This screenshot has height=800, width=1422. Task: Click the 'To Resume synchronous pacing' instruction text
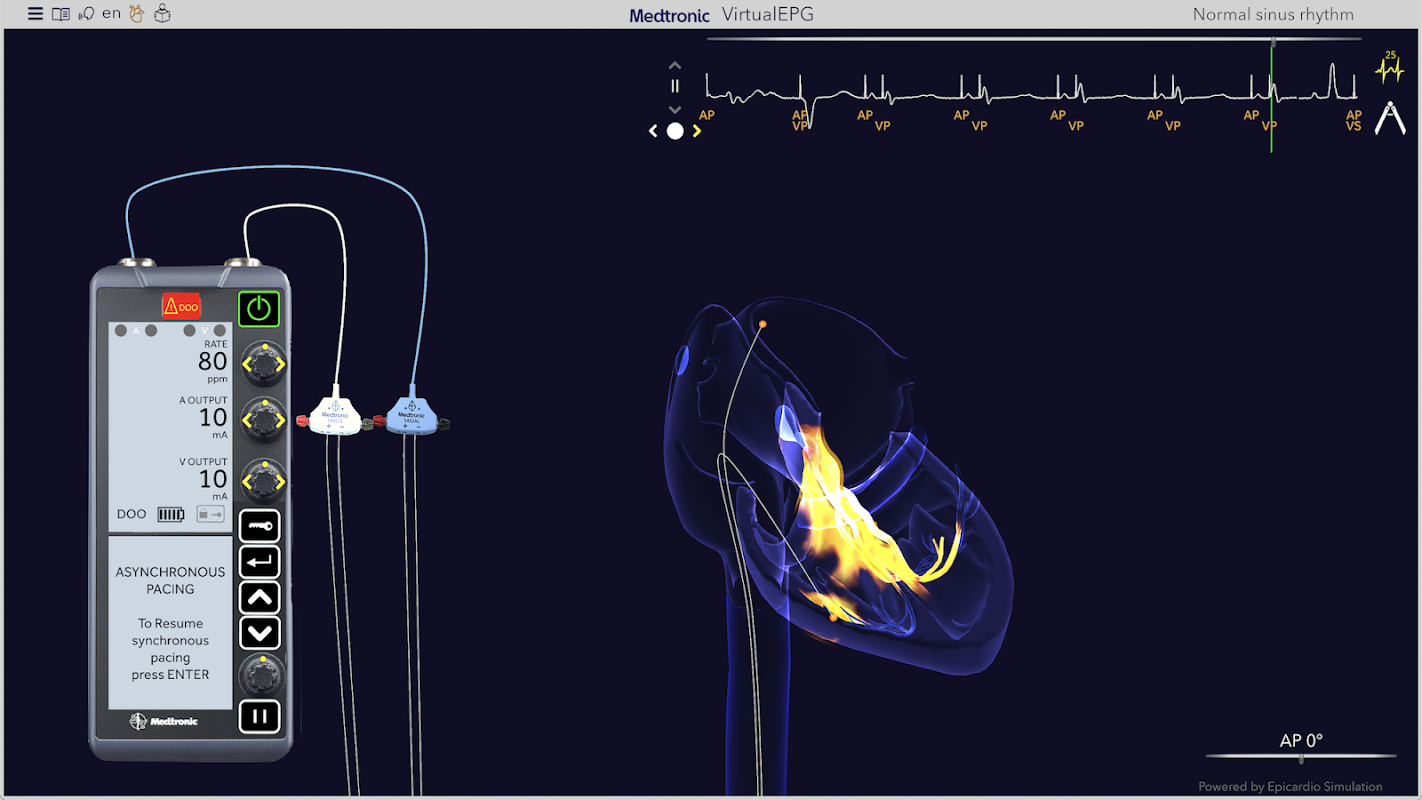171,649
